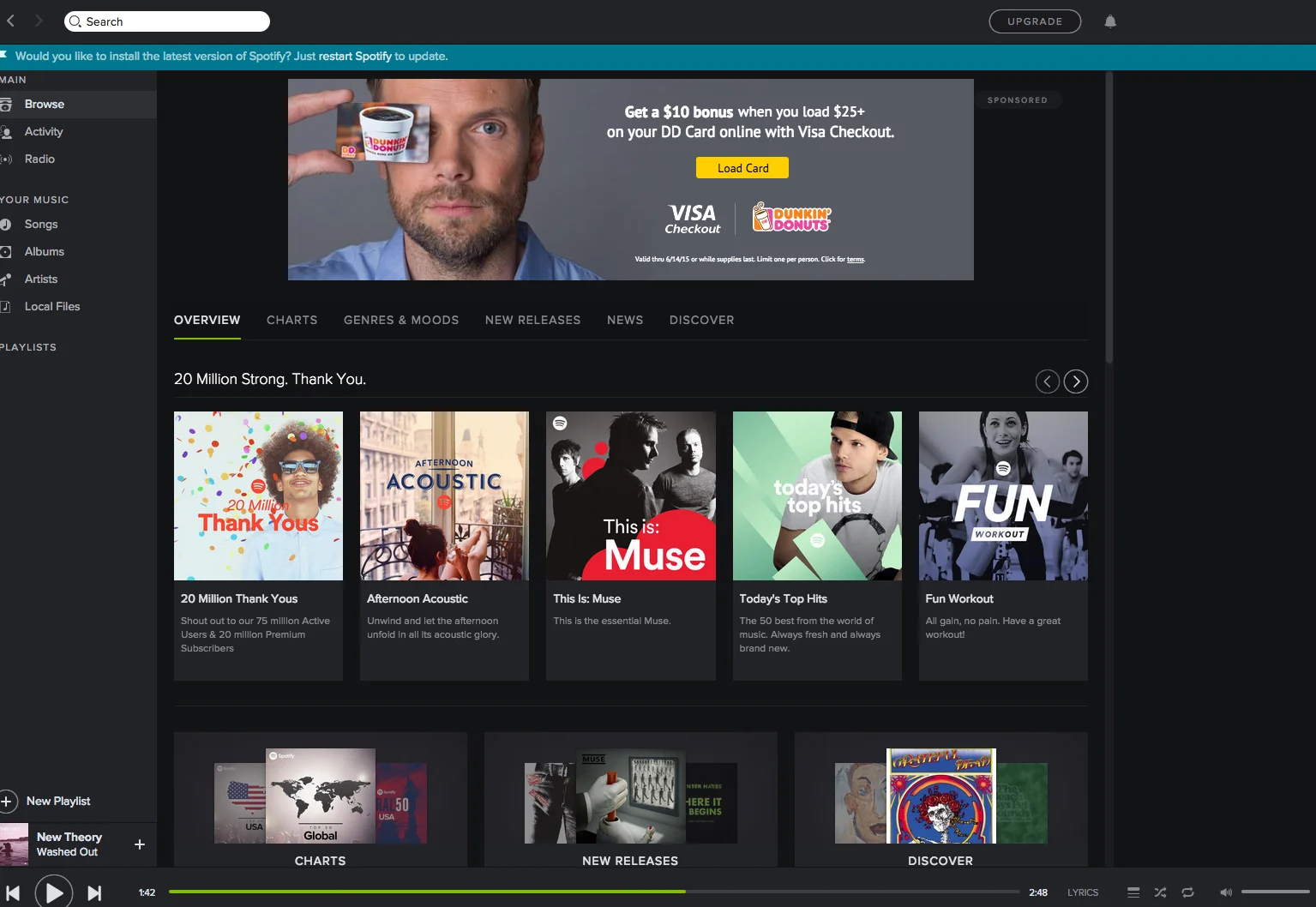This screenshot has width=1316, height=907.
Task: Open the play queue icon
Action: (x=1133, y=892)
